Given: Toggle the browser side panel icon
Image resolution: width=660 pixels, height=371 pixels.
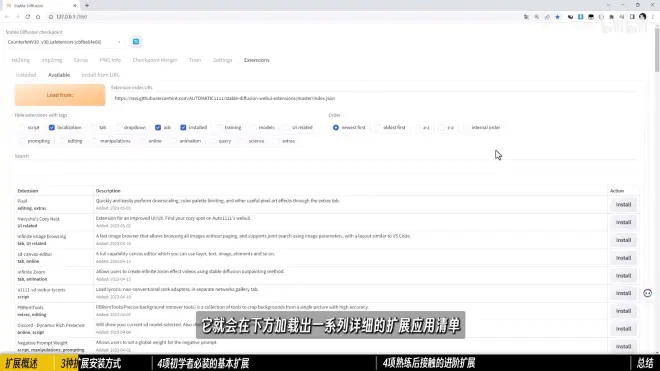Looking at the screenshot, I should pos(632,17).
